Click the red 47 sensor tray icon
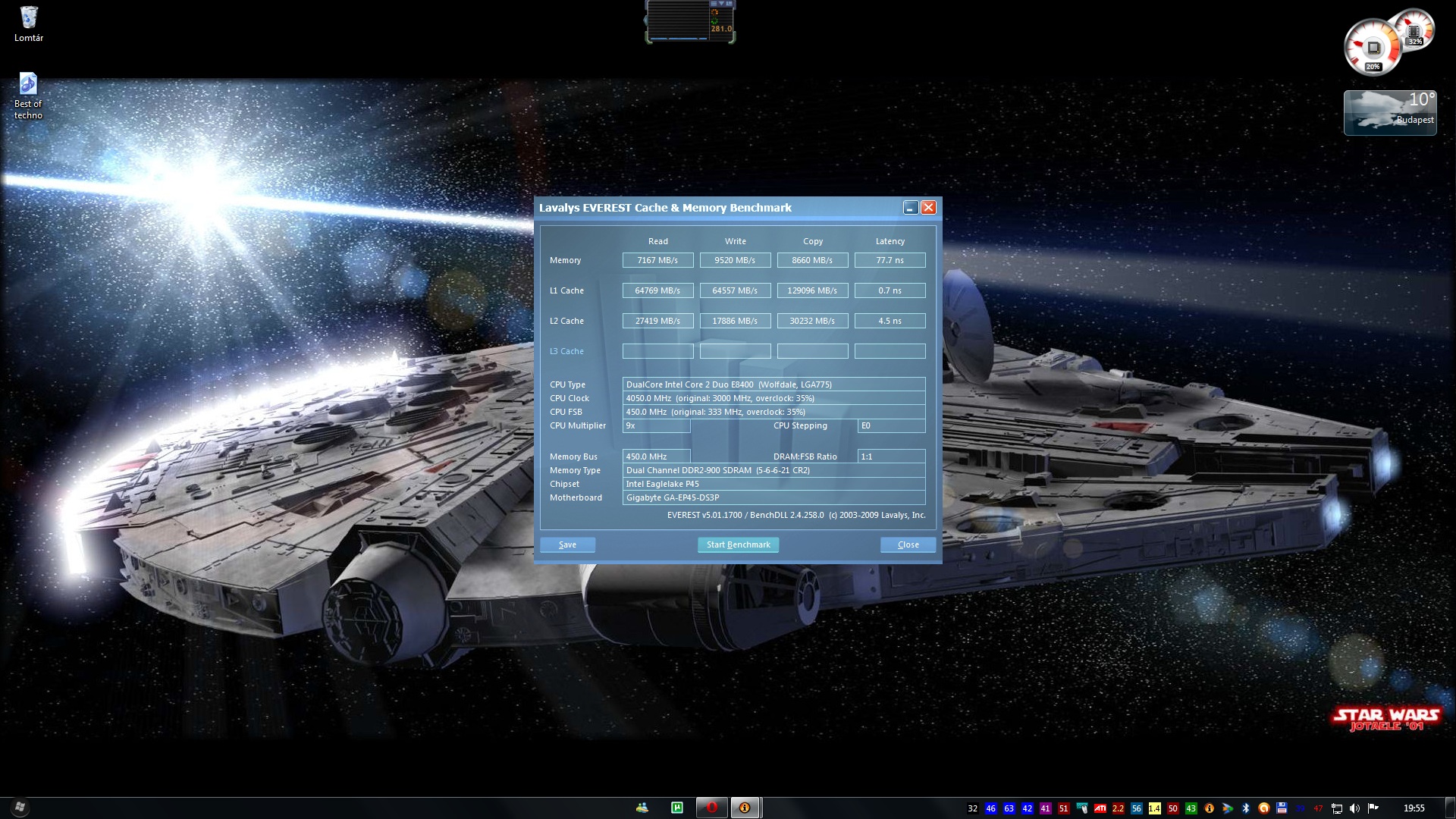This screenshot has height=819, width=1456. [1318, 808]
